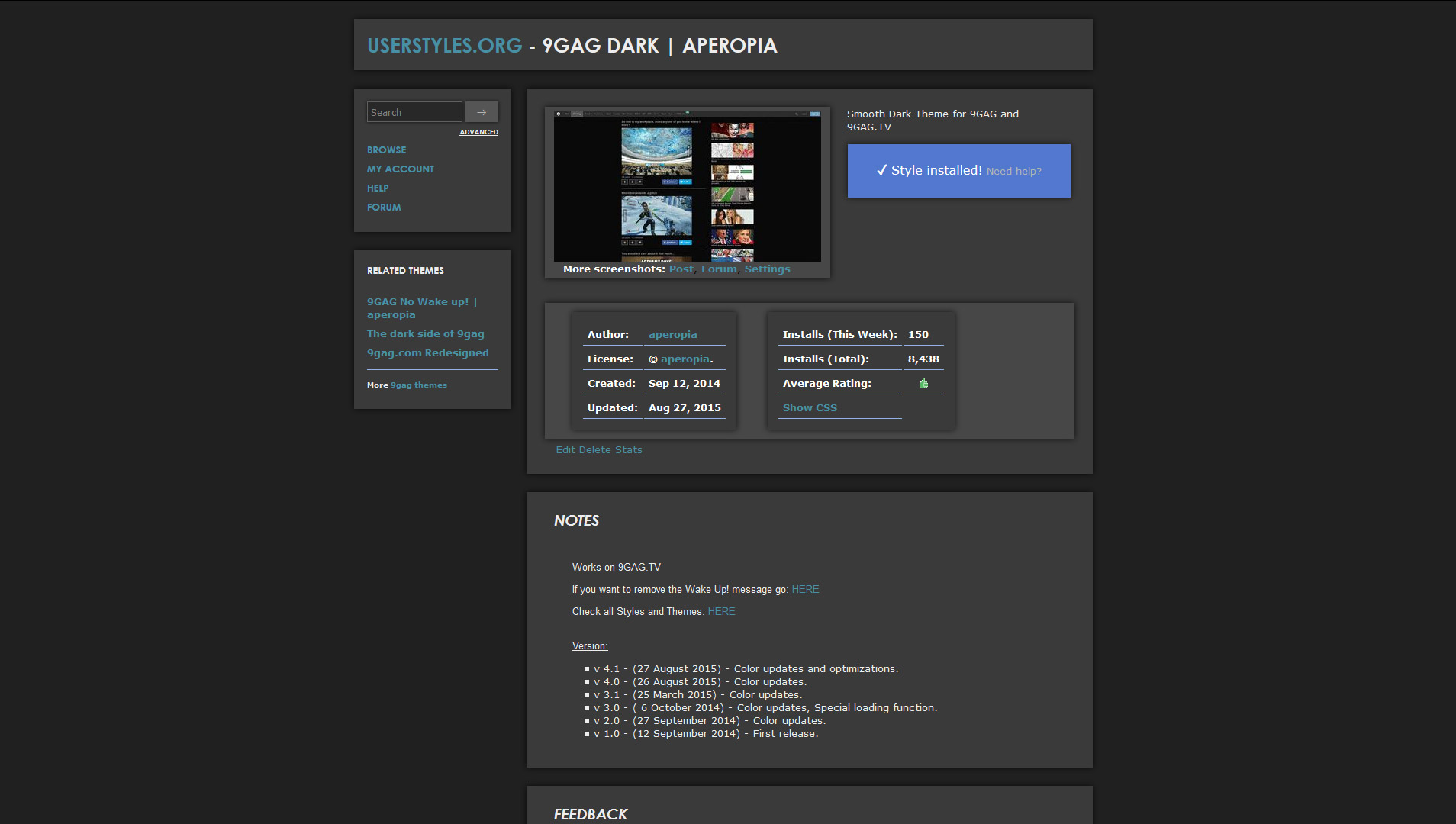Go to MY ACCOUNT

(x=400, y=169)
